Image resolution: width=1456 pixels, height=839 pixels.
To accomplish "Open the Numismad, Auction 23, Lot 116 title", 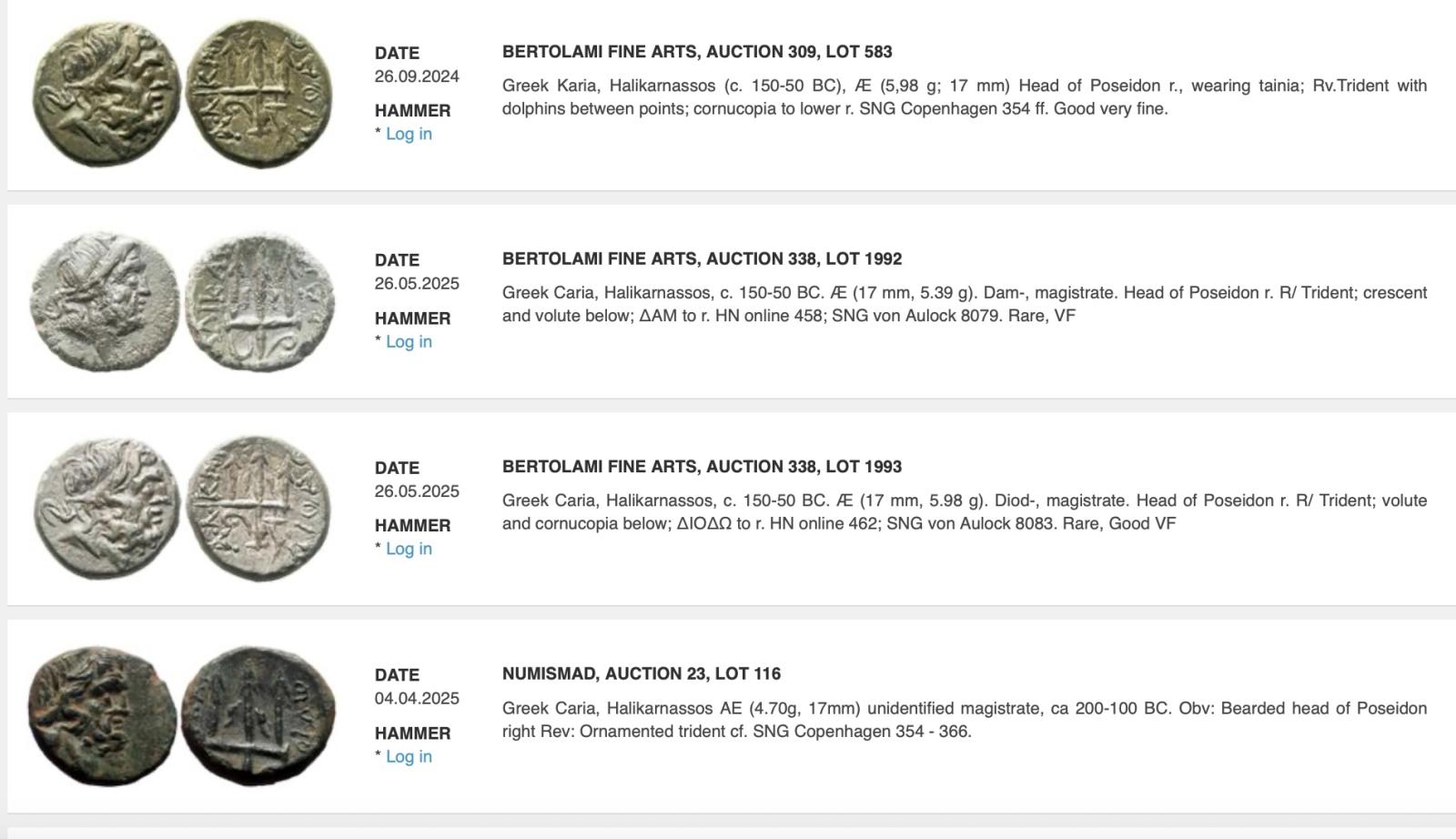I will 642,674.
